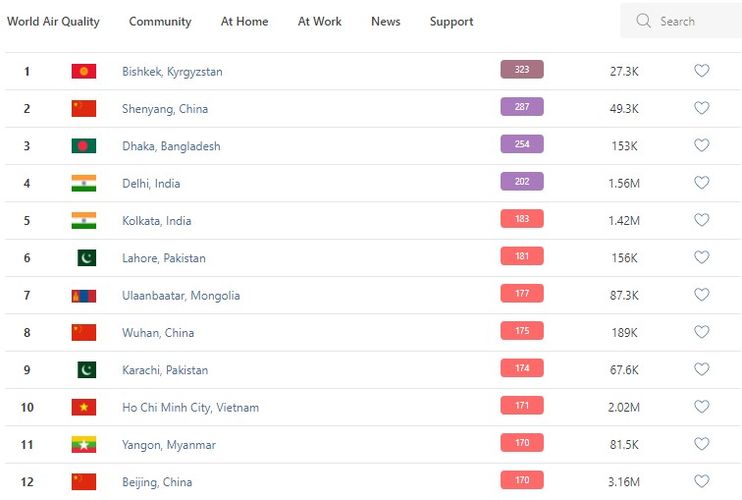This screenshot has height=500, width=742.
Task: Click the Kyrgyzstan flag icon
Action: (84, 71)
